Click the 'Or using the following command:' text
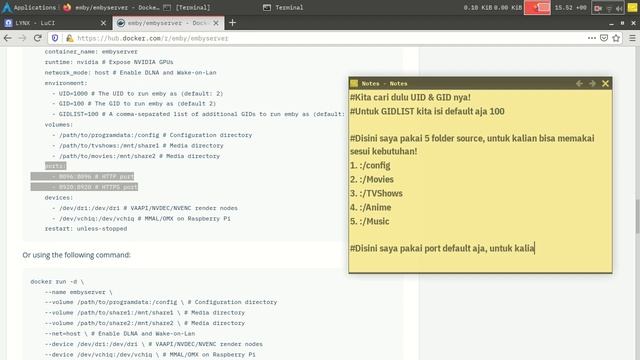Viewport: 640px width, 360px height. [76, 255]
